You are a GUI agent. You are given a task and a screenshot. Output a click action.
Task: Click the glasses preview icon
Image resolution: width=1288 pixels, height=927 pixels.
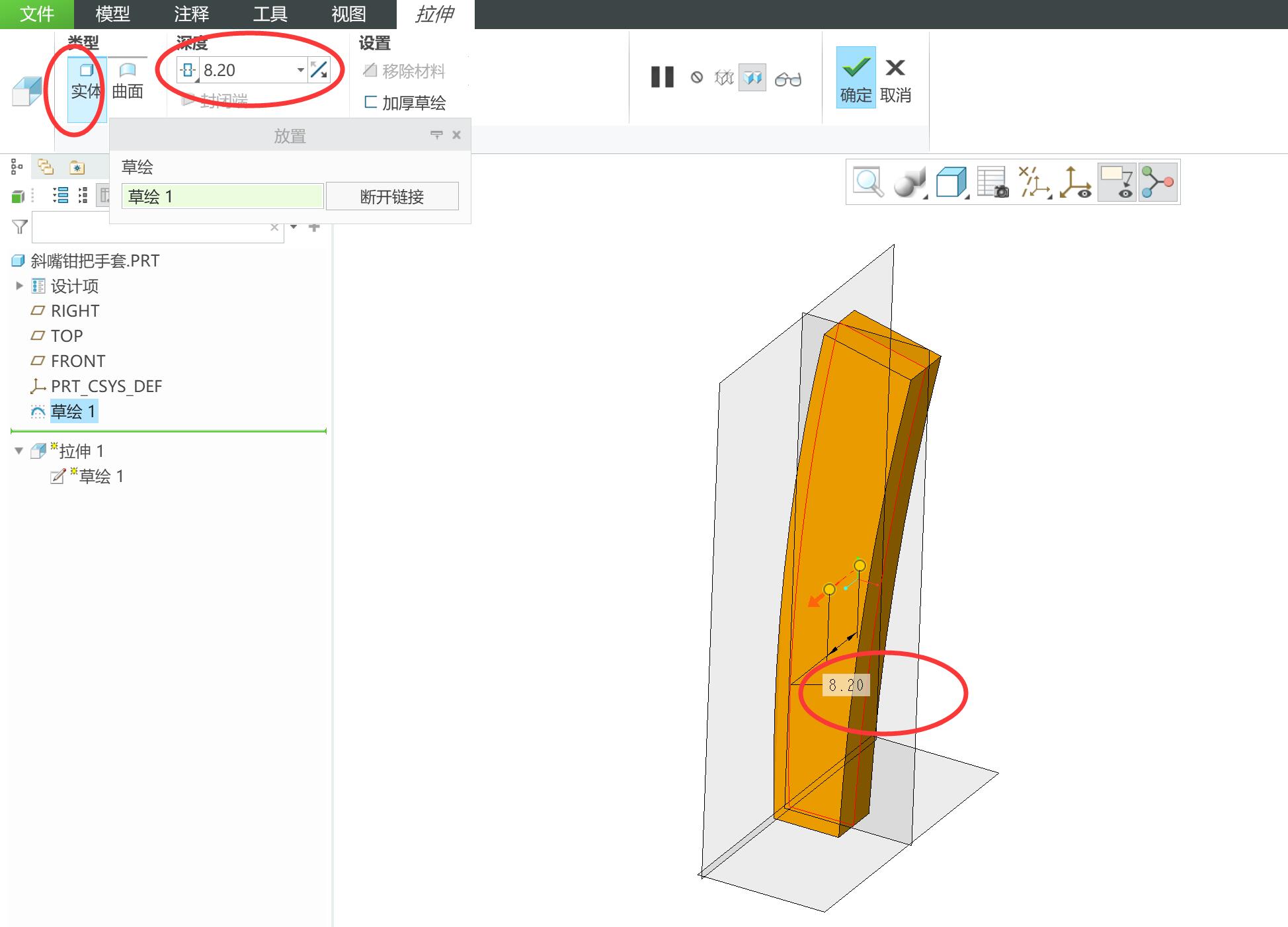tap(788, 79)
